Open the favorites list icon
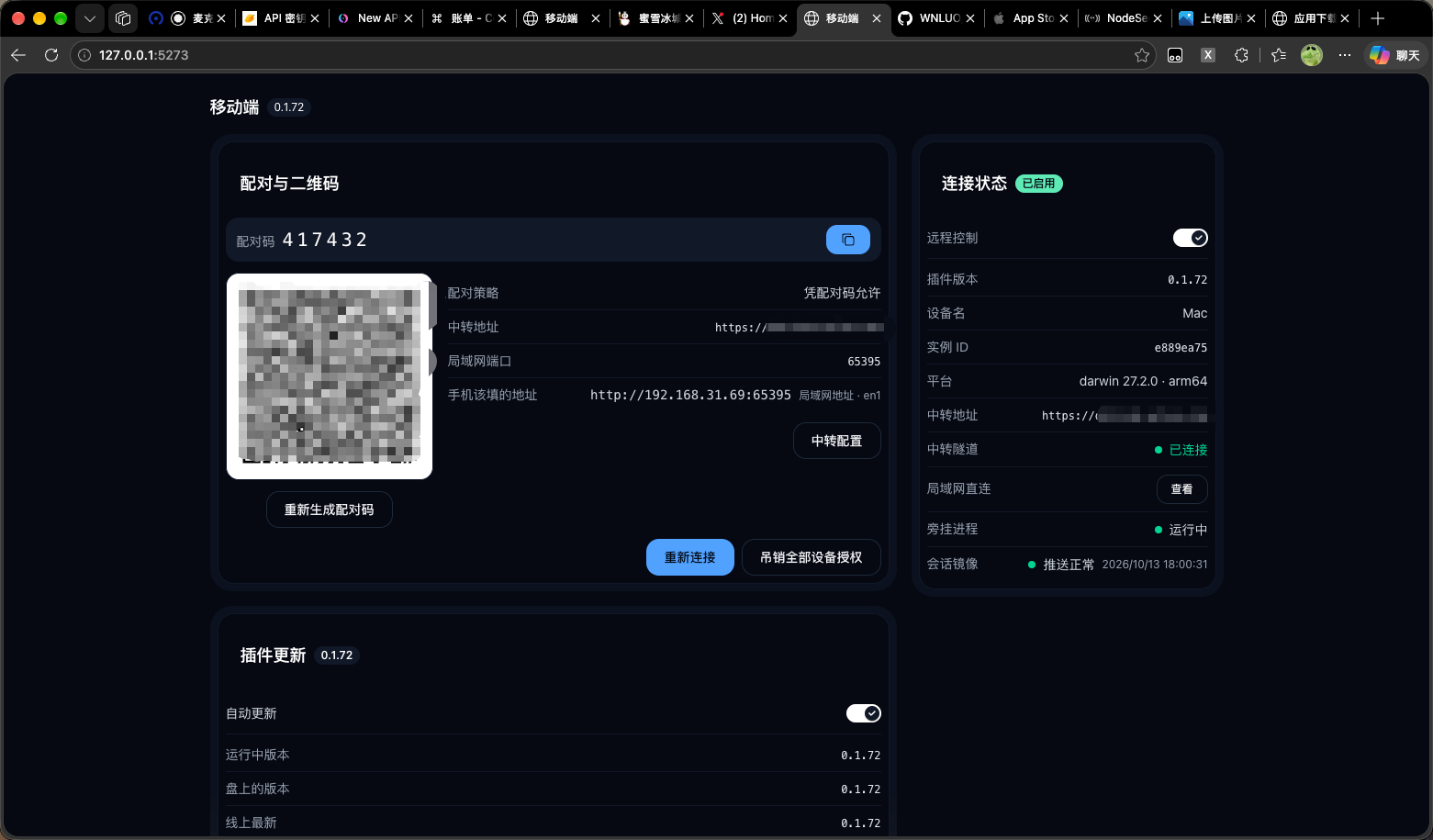The width and height of the screenshot is (1433, 840). [x=1279, y=55]
